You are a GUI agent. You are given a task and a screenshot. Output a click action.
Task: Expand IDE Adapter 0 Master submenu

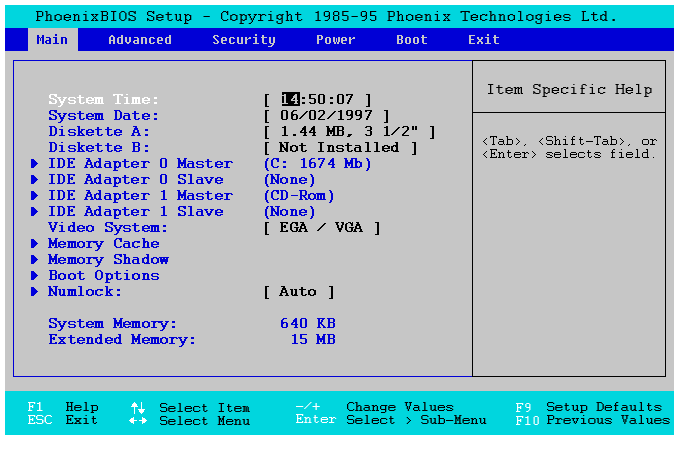pyautogui.click(x=140, y=164)
